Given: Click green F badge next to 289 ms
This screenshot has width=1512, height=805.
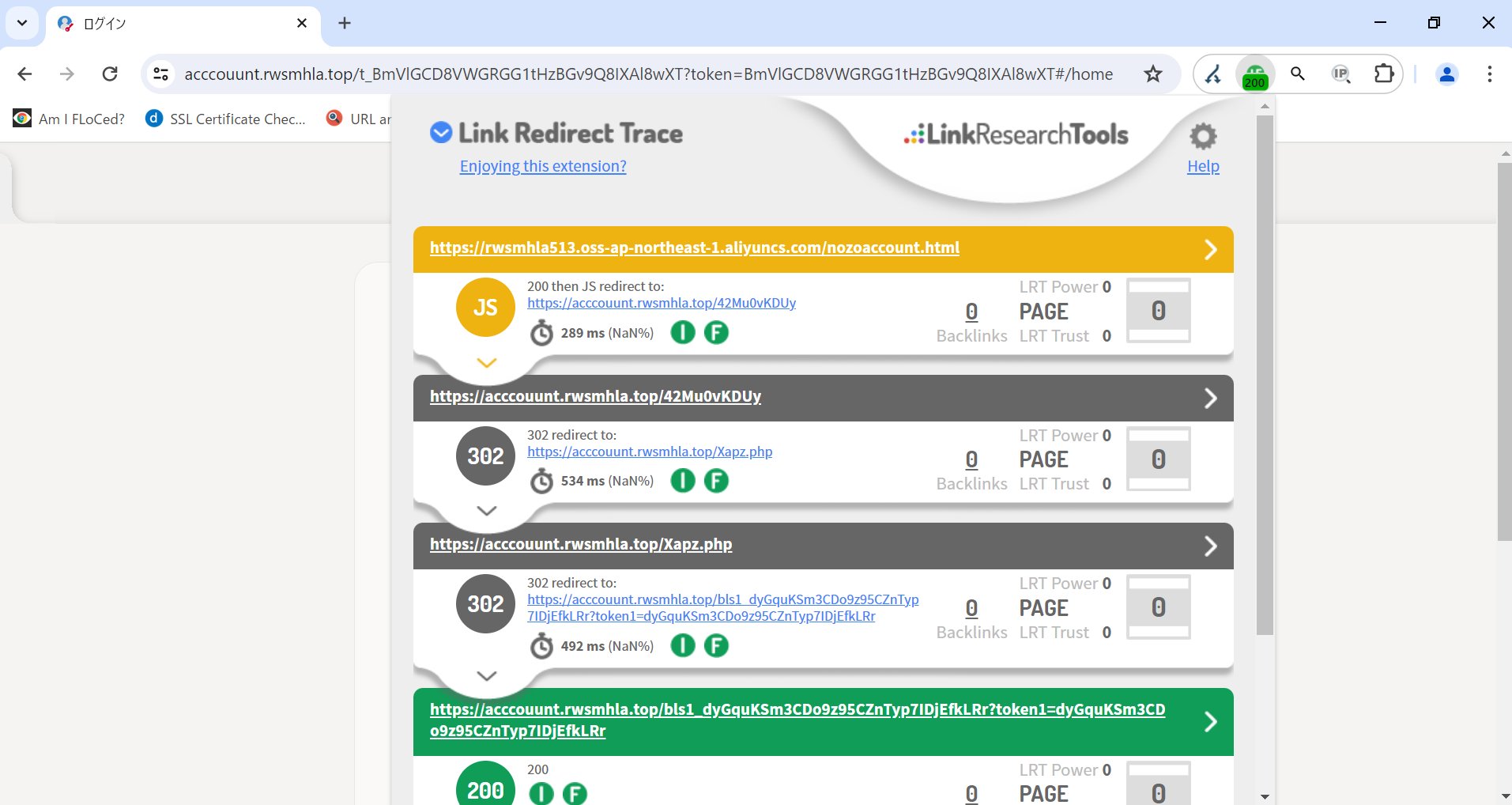Looking at the screenshot, I should tap(716, 333).
